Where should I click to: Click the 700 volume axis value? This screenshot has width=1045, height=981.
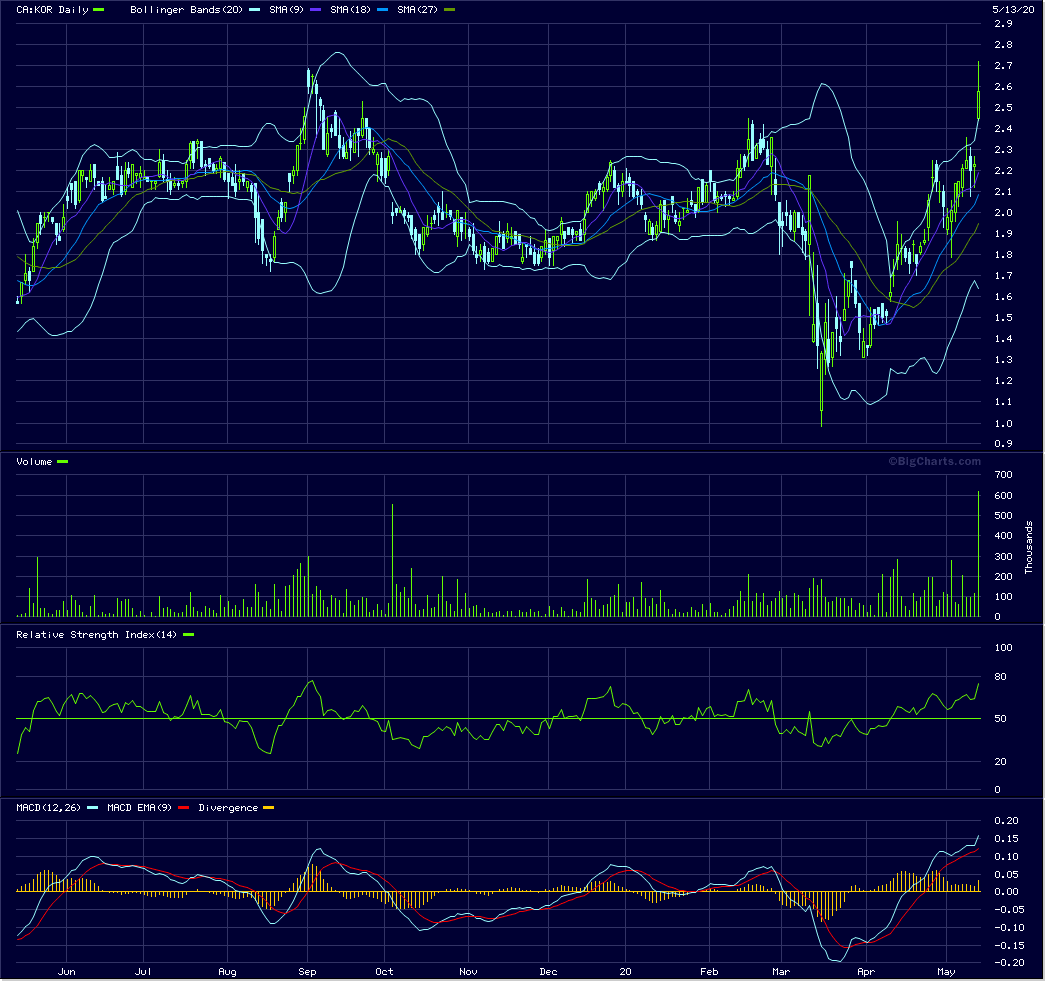[x=1004, y=475]
